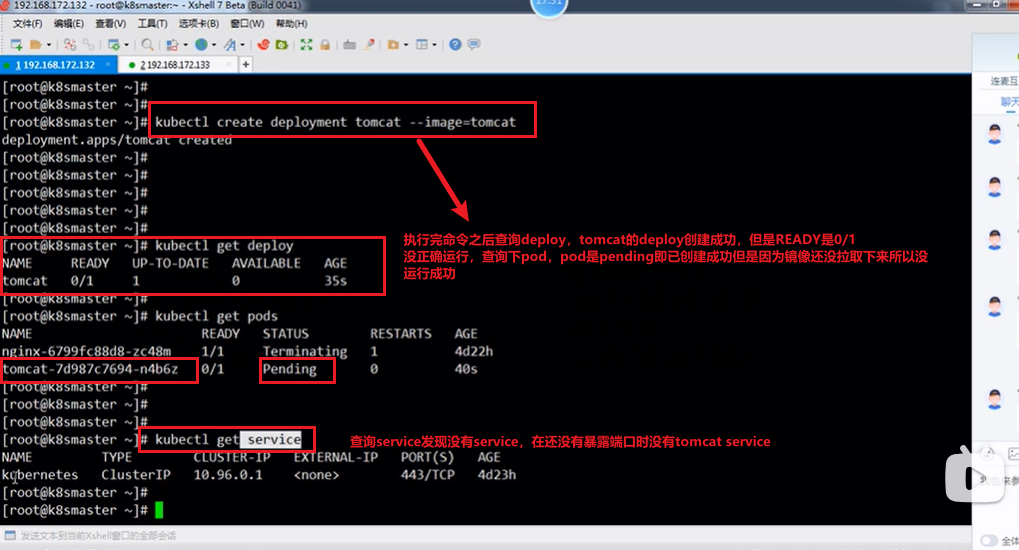Click the green terminal cursor at last prompt
This screenshot has height=550, width=1019.
[159, 510]
